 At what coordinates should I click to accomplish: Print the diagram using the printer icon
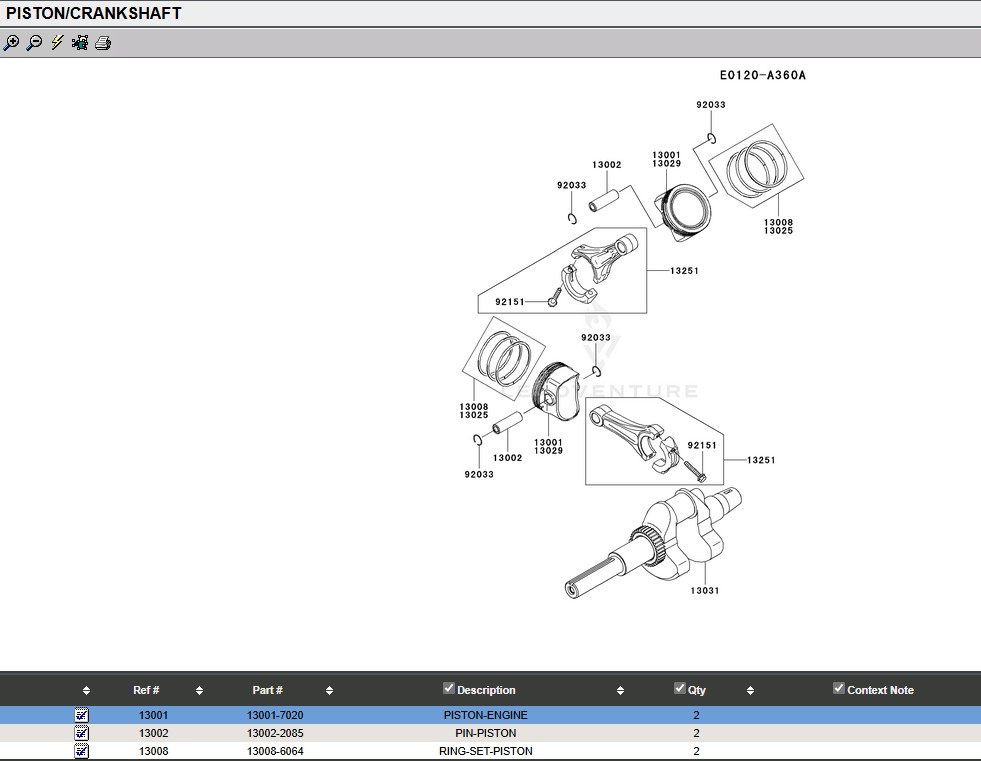pyautogui.click(x=103, y=43)
